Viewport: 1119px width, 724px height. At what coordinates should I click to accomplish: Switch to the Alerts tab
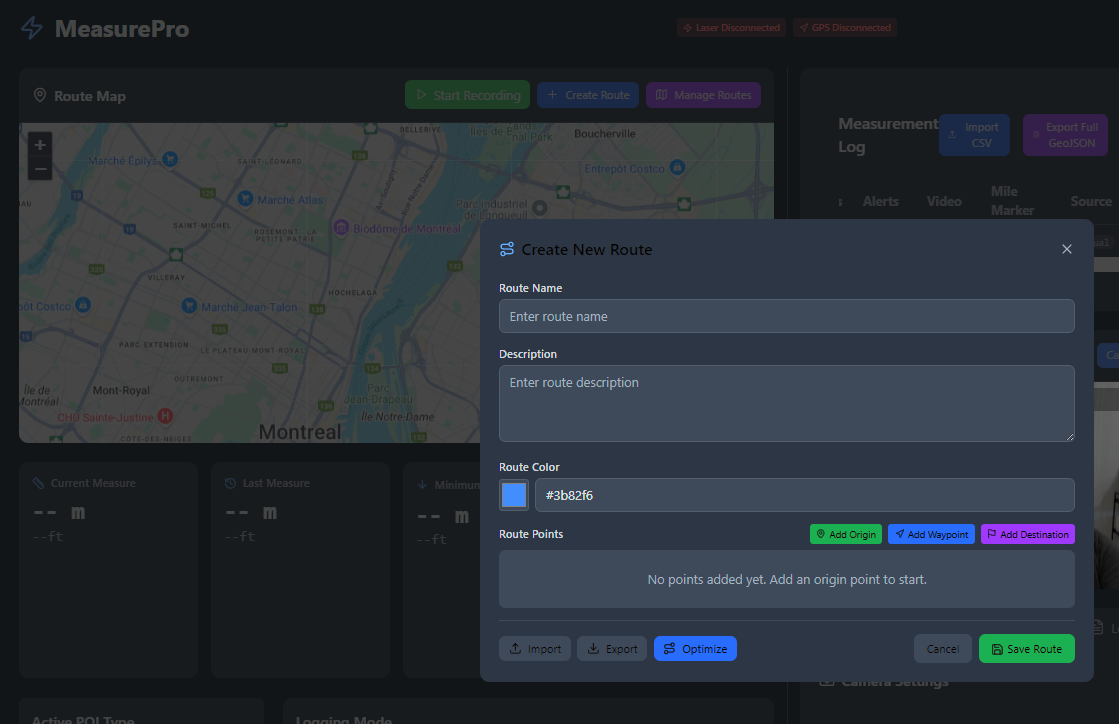pos(880,201)
